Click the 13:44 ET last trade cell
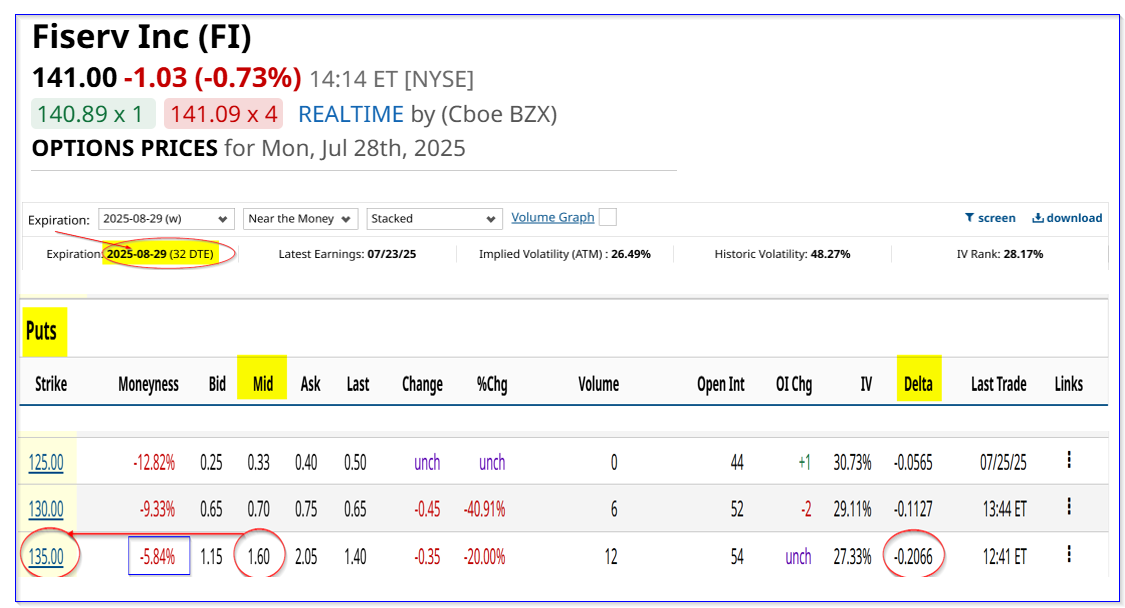The height and width of the screenshot is (608, 1125). [1004, 509]
